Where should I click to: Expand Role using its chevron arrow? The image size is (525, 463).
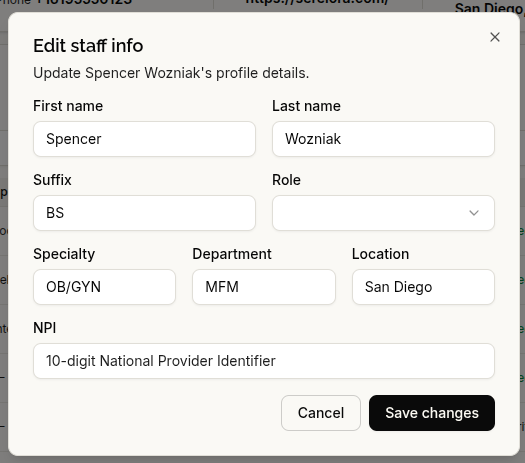point(474,213)
